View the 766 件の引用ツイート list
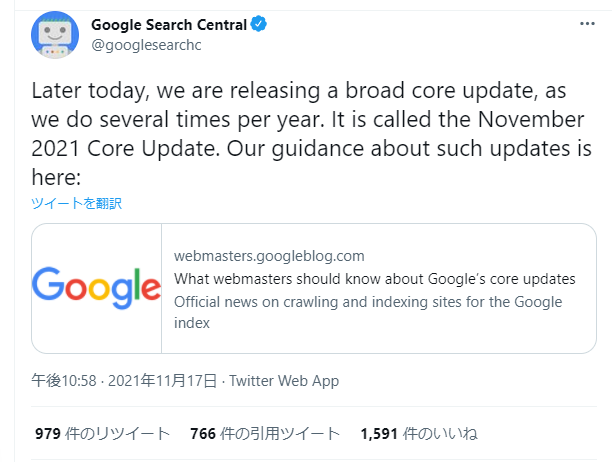This screenshot has width=612, height=462. tap(265, 434)
